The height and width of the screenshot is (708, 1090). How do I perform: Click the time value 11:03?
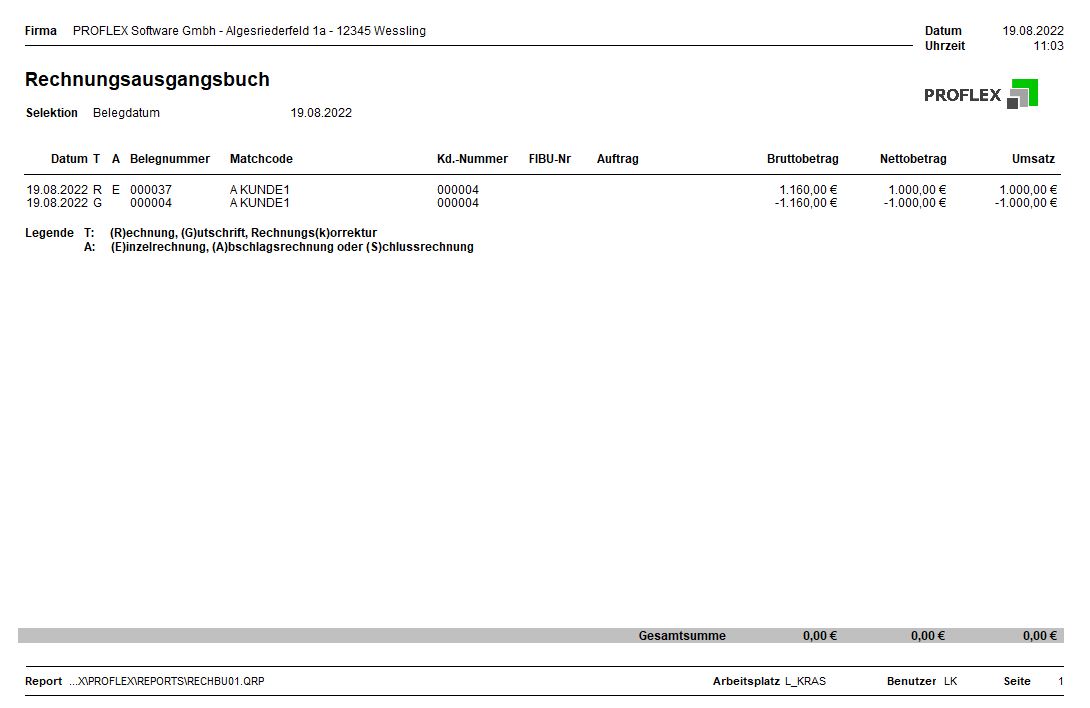click(1048, 46)
